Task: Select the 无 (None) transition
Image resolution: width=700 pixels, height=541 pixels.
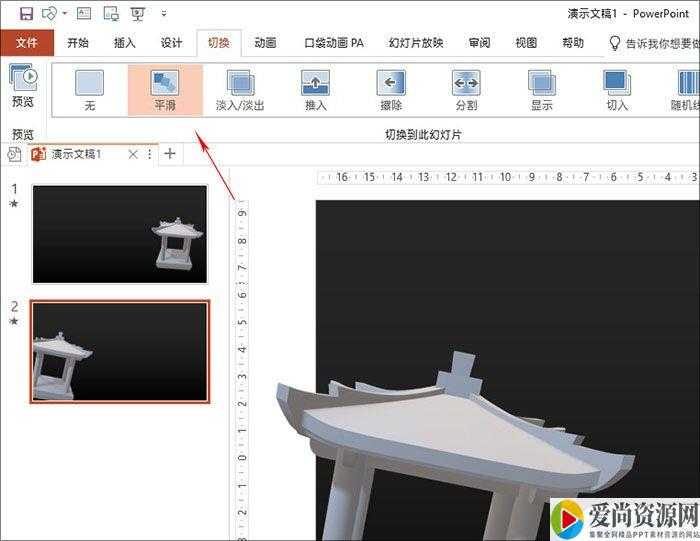Action: [x=90, y=89]
